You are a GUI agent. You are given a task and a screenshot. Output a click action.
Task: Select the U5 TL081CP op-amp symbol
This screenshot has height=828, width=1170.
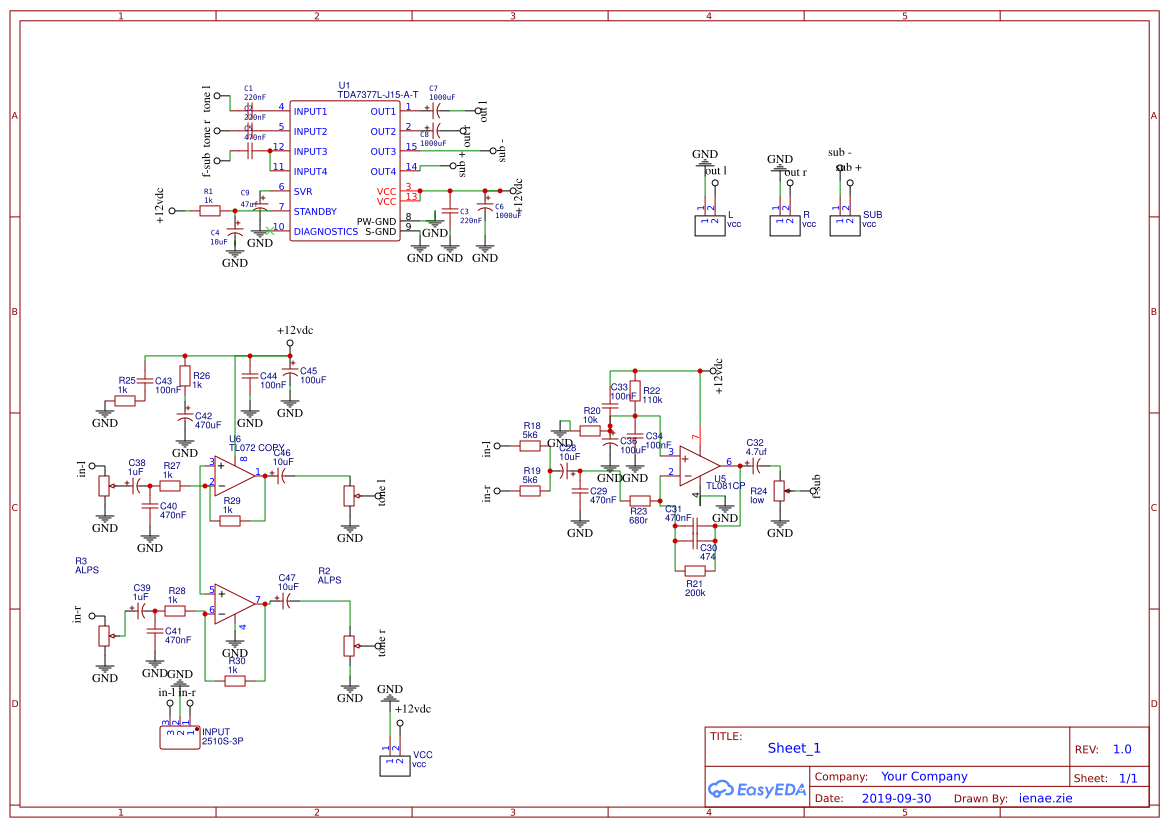700,465
